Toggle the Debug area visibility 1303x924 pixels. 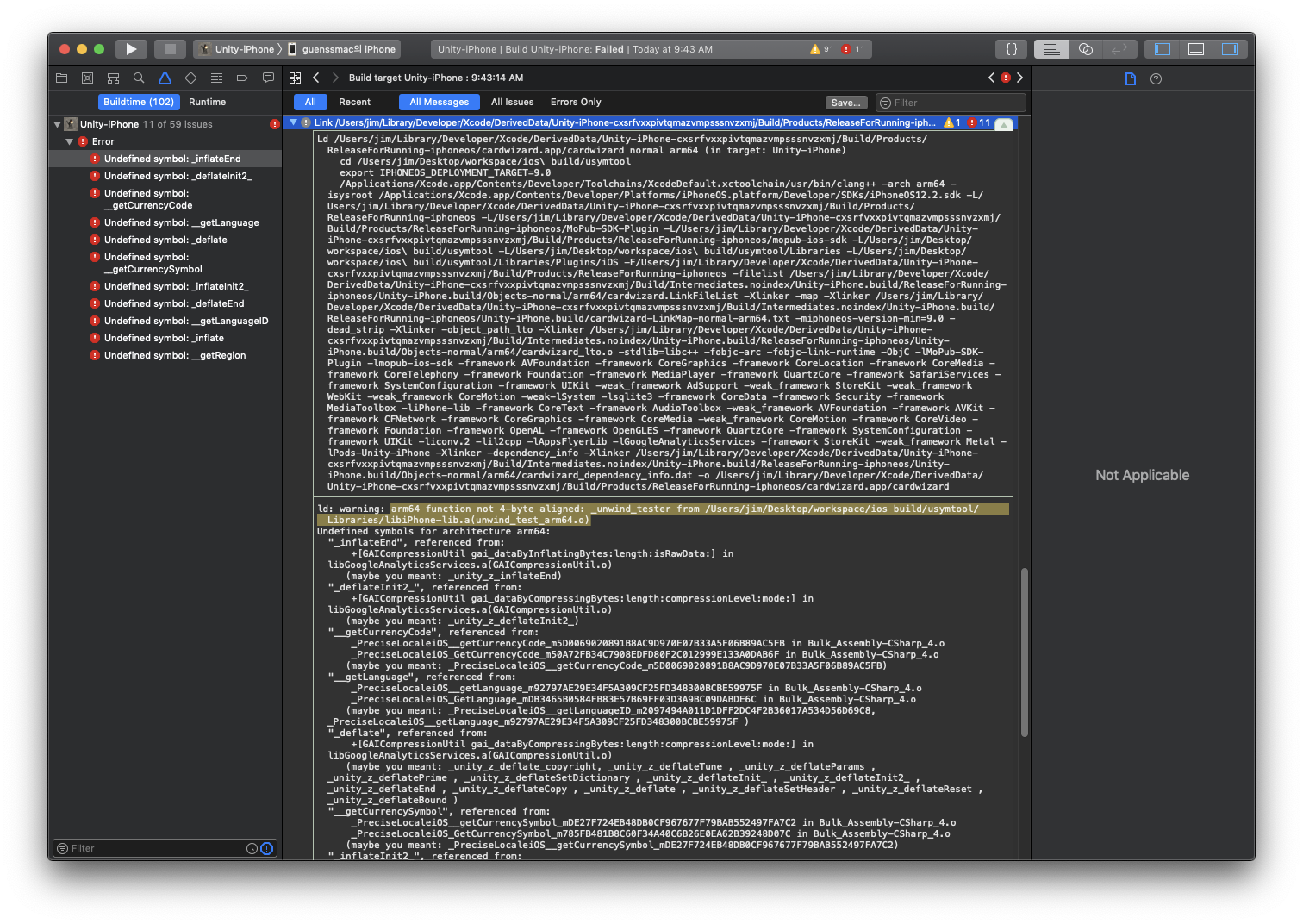[1196, 49]
